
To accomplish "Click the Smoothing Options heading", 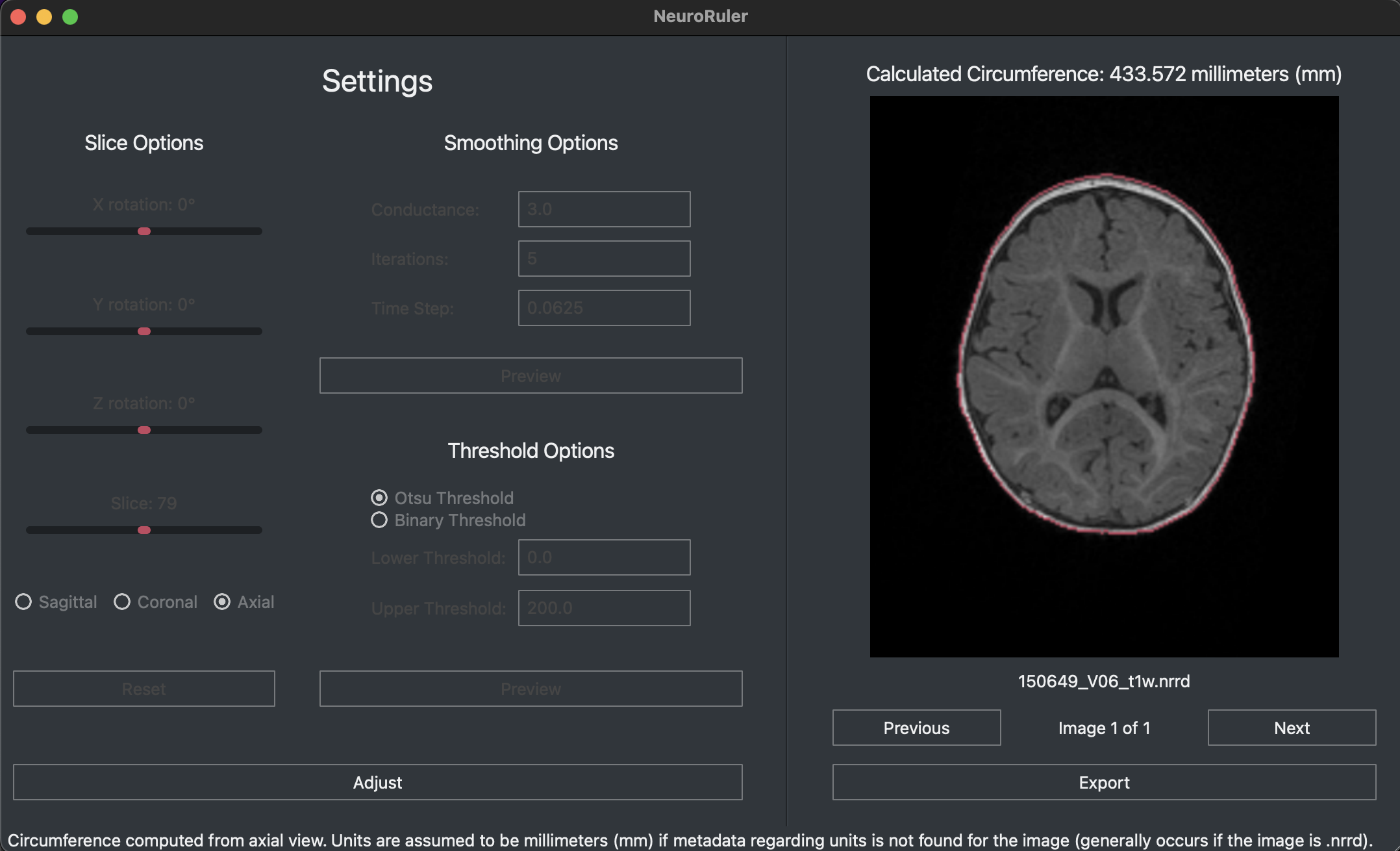I will coord(531,143).
